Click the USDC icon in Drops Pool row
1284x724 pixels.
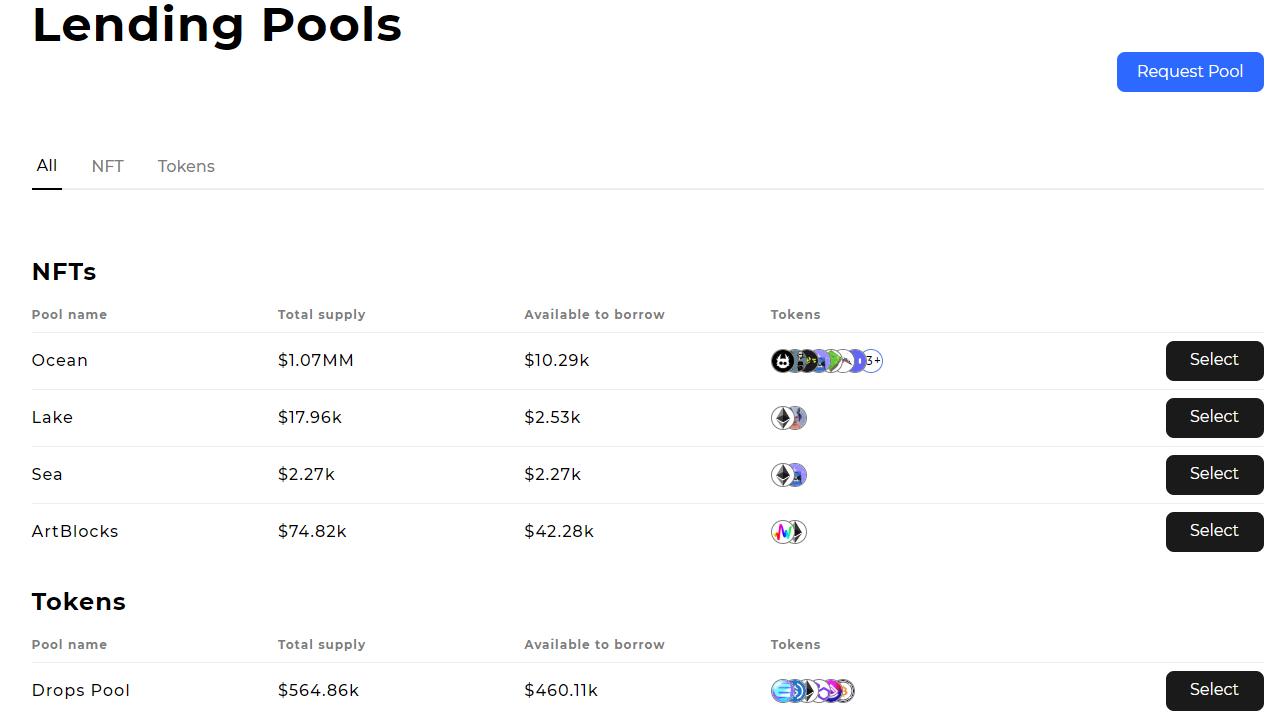794,691
